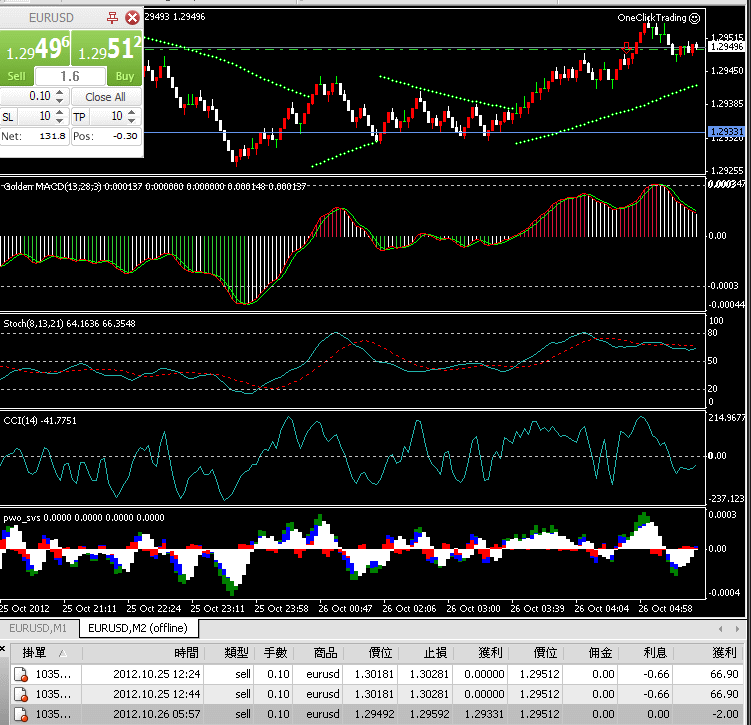The height and width of the screenshot is (725, 751).
Task: Close the EURUSD one-click panel
Action: (x=132, y=18)
